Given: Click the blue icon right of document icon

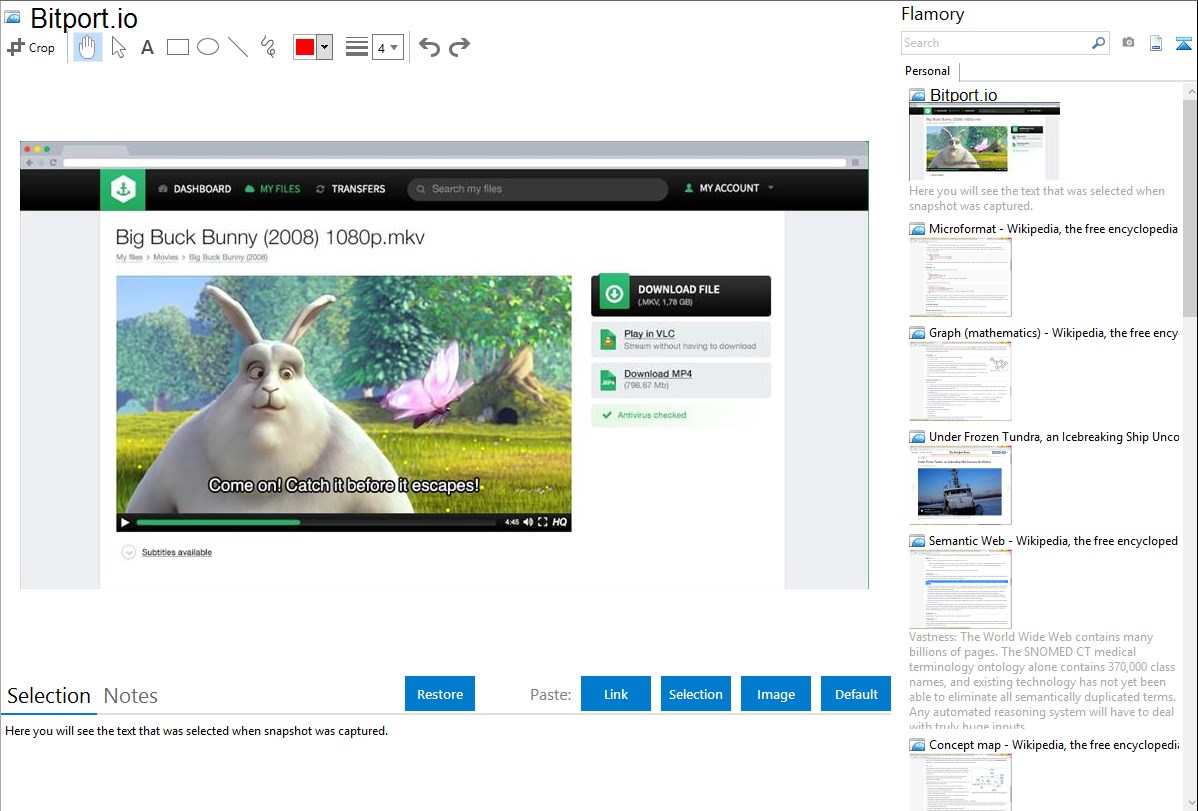Looking at the screenshot, I should 1183,43.
